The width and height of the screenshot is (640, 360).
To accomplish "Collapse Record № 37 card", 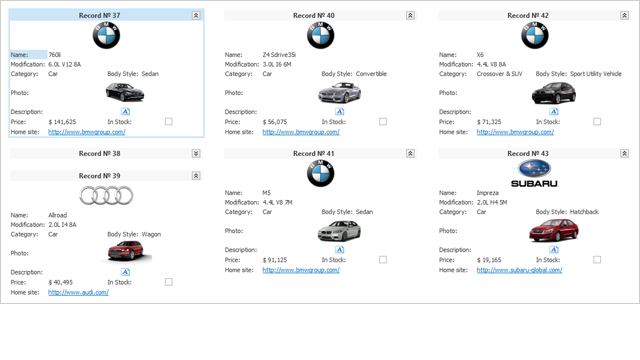I will pyautogui.click(x=196, y=16).
